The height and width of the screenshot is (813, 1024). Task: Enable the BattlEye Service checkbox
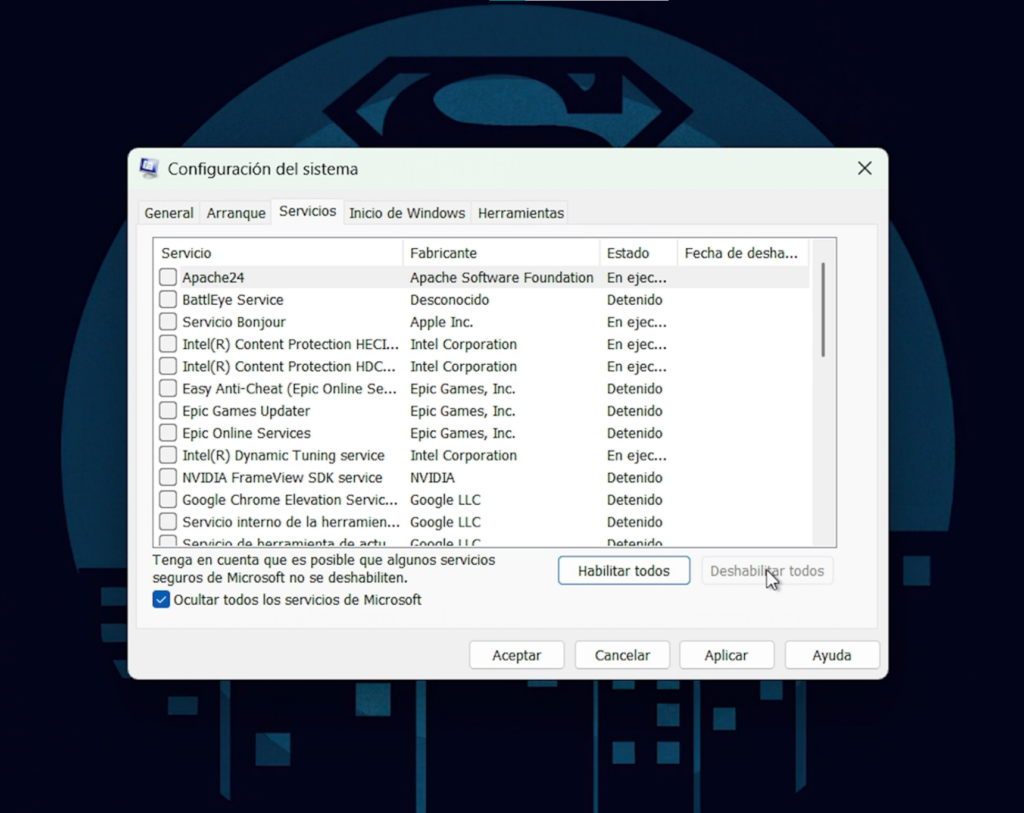166,299
